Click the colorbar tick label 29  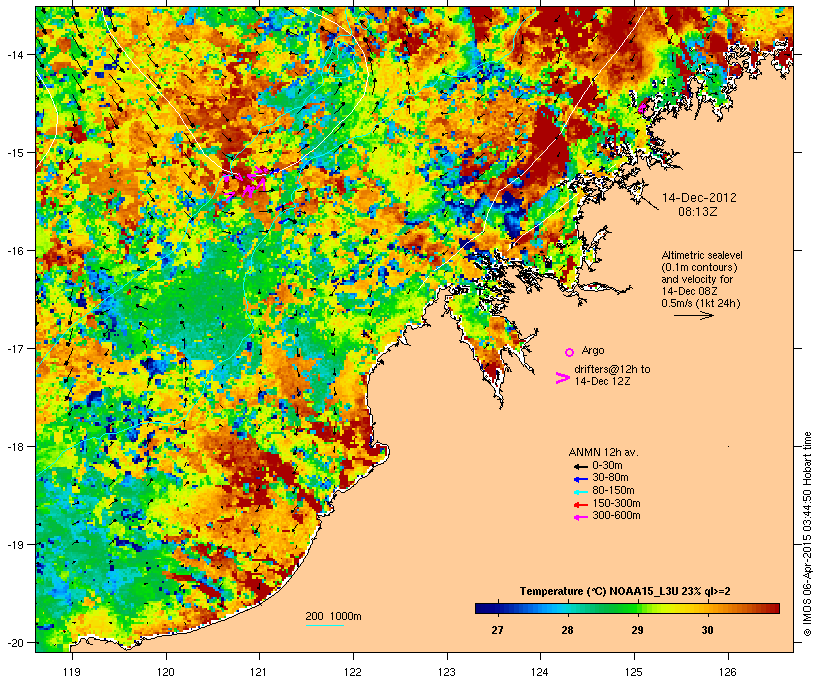pos(637,630)
